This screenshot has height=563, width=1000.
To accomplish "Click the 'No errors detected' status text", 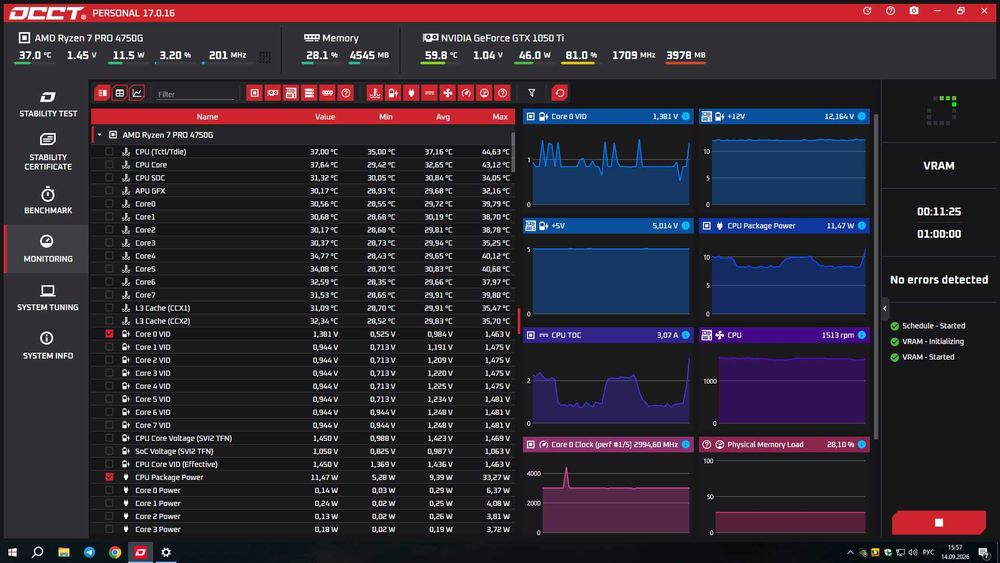I will [x=939, y=279].
